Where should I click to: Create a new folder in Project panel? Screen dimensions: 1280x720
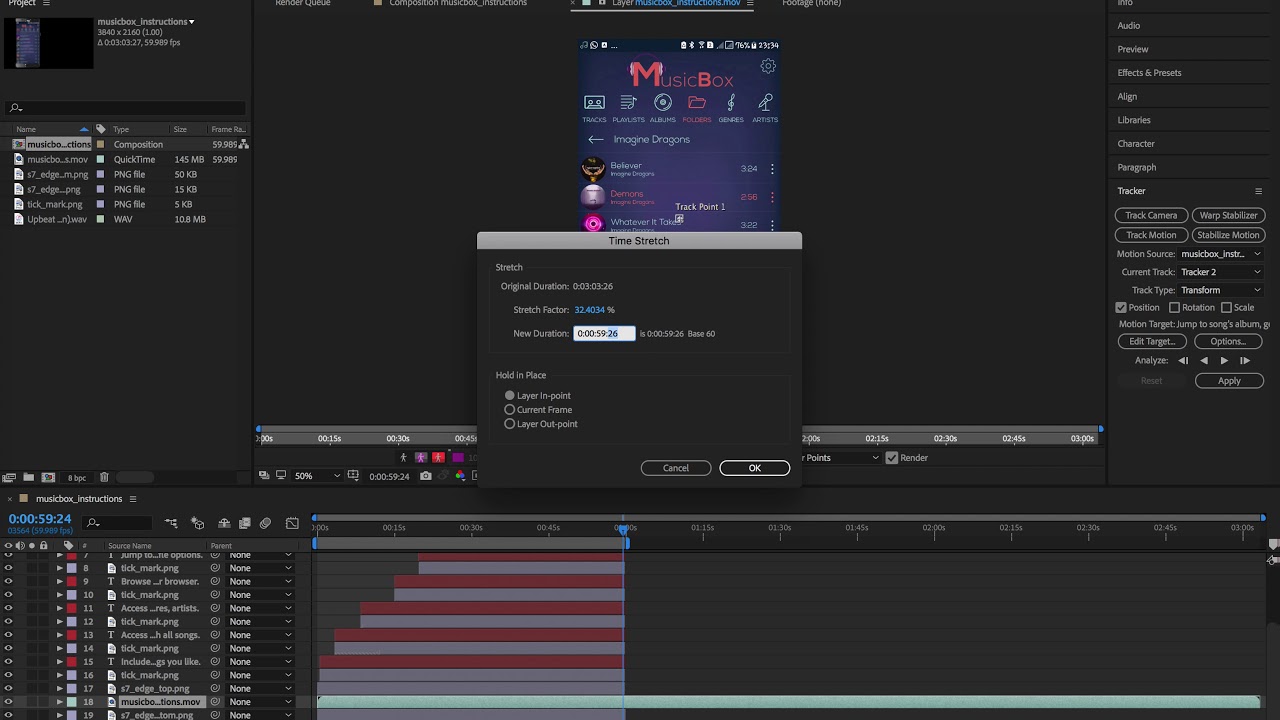click(28, 478)
